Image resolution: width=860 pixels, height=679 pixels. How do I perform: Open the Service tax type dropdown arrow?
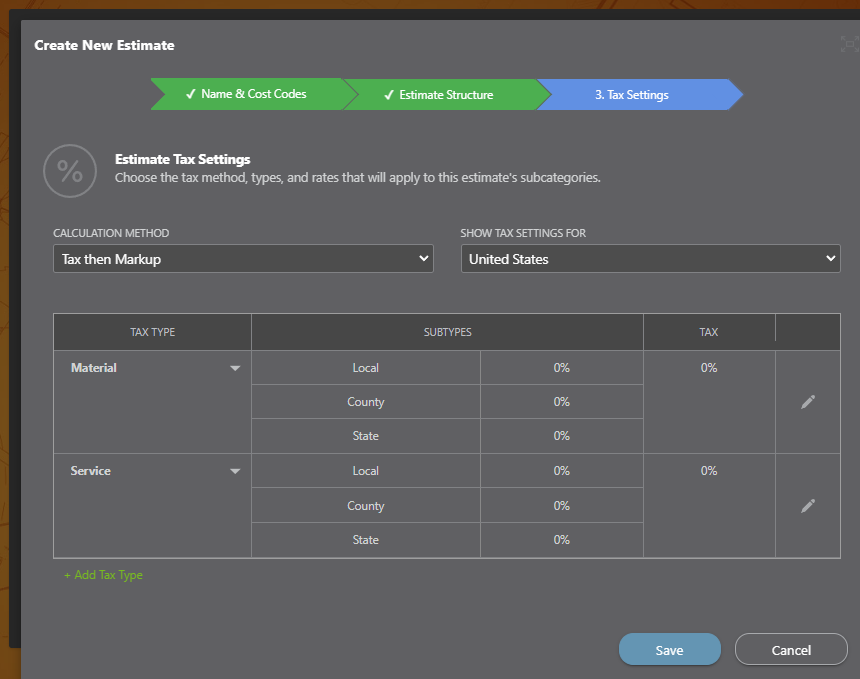[x=236, y=470]
